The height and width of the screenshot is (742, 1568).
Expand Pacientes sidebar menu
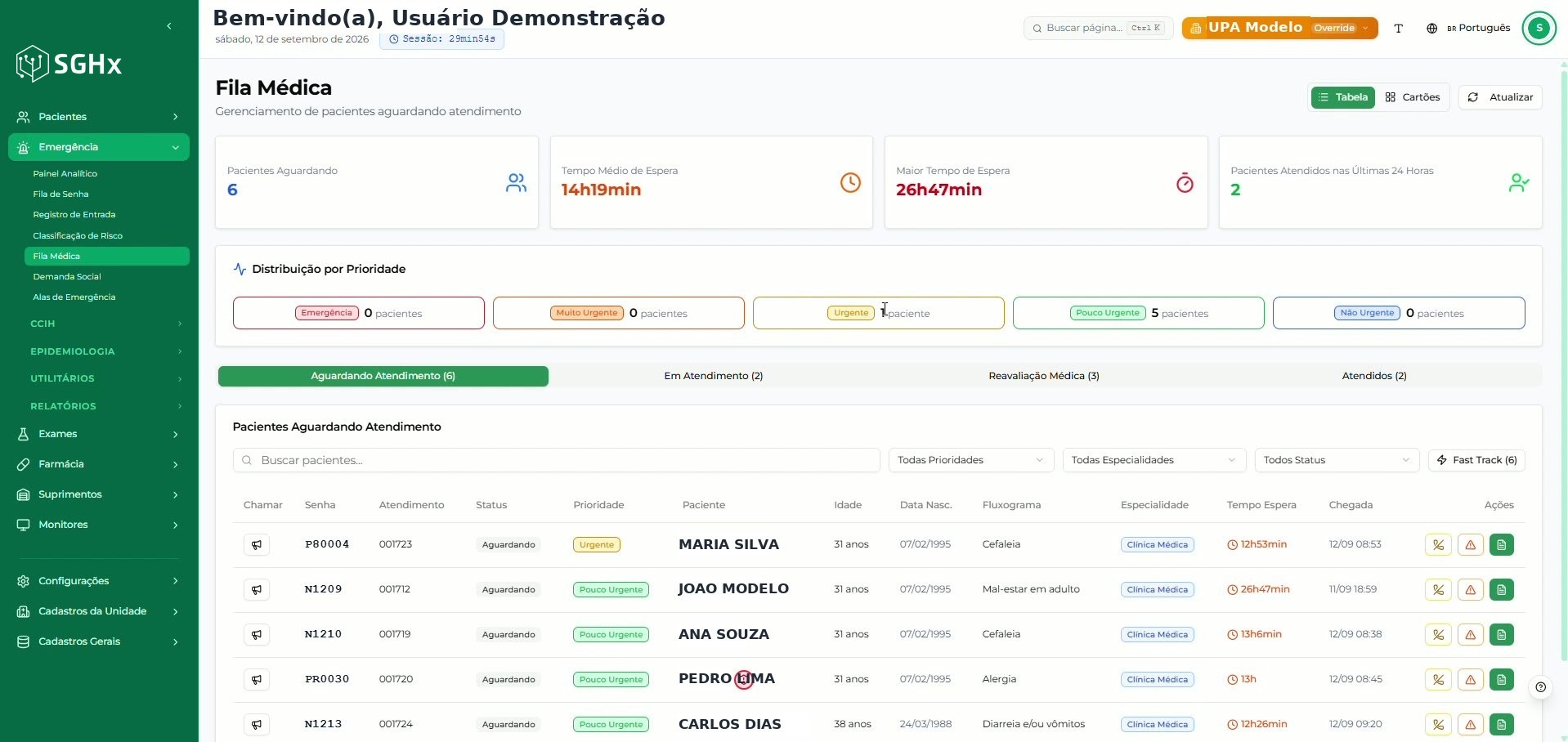pos(98,117)
